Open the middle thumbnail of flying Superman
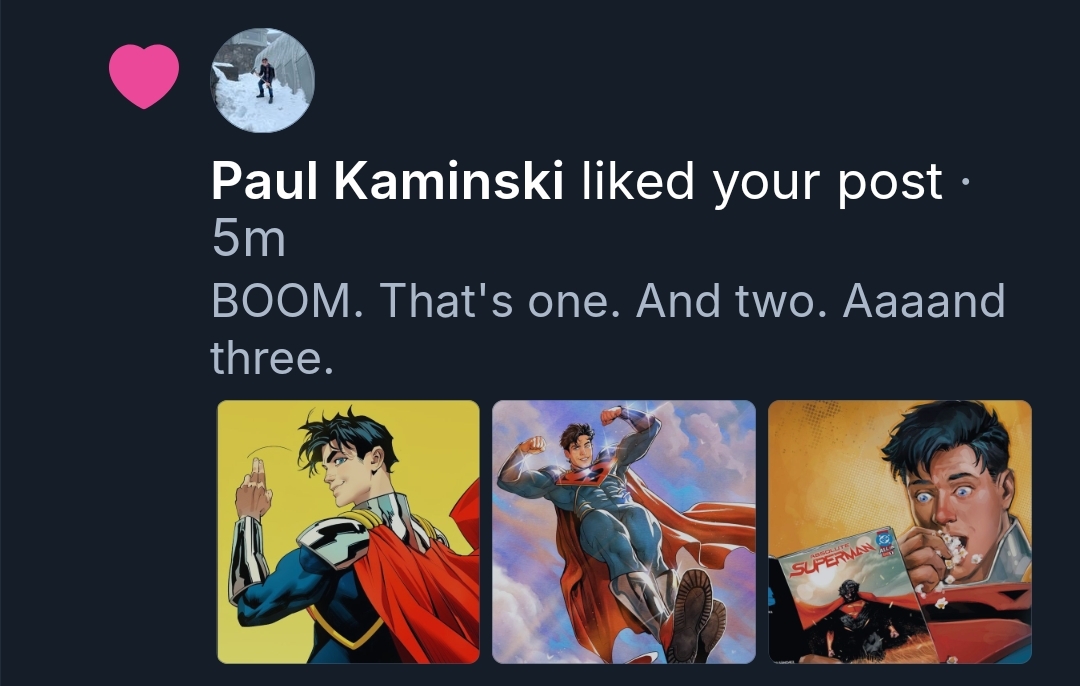 (623, 531)
